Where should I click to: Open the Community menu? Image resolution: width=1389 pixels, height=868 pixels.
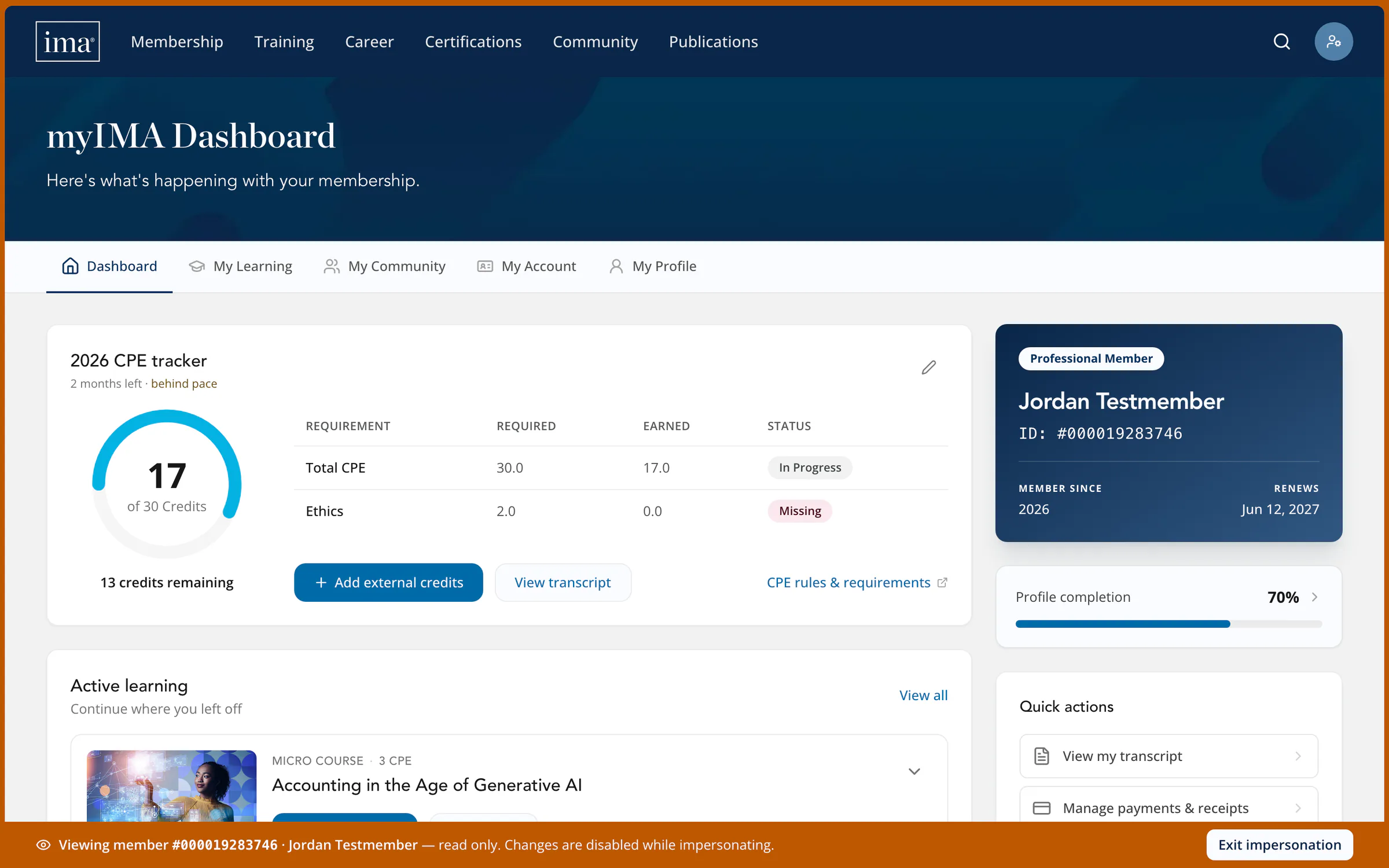596,42
